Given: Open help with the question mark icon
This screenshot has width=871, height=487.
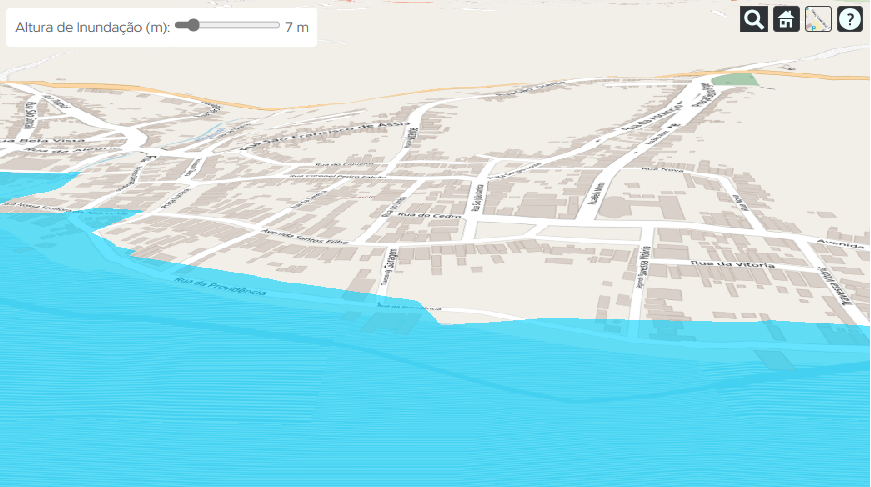Looking at the screenshot, I should click(x=850, y=19).
